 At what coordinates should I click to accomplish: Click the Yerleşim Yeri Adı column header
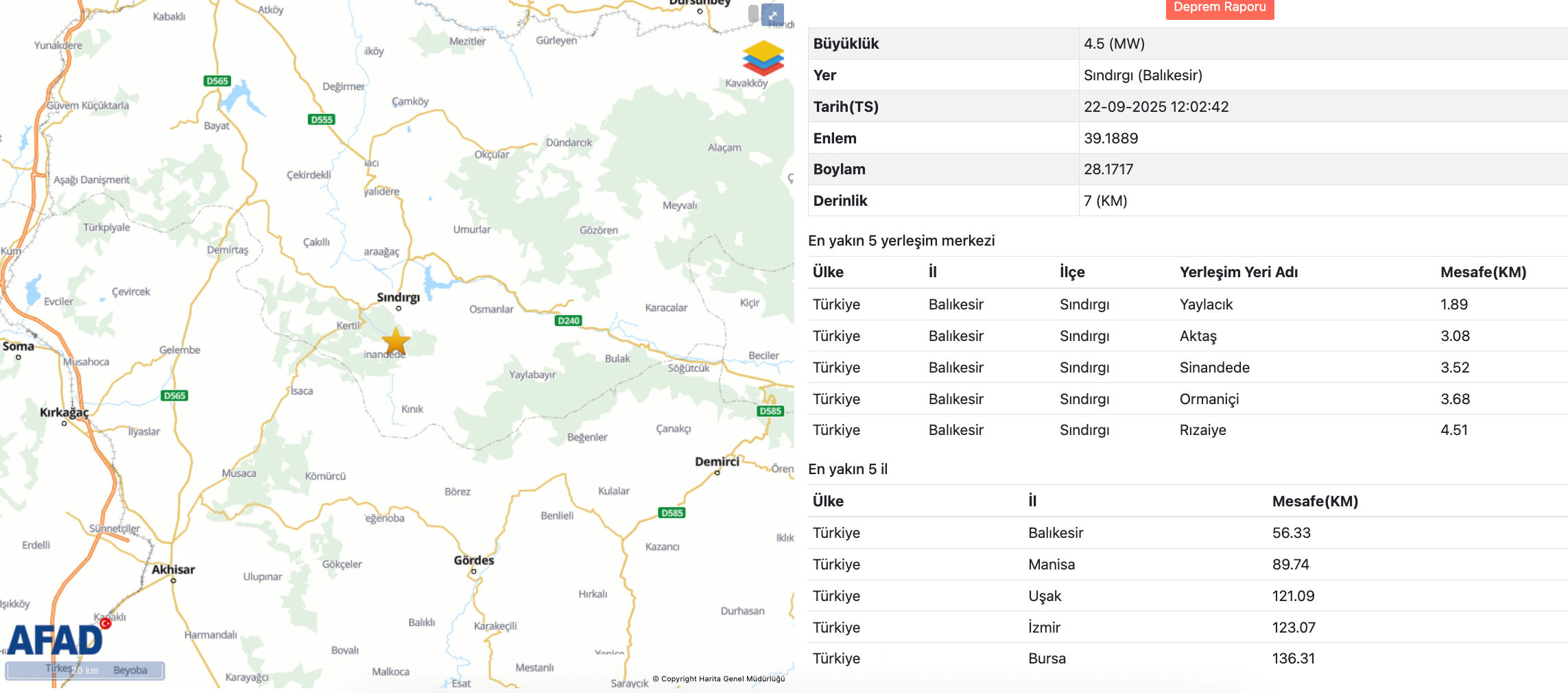coord(1238,272)
